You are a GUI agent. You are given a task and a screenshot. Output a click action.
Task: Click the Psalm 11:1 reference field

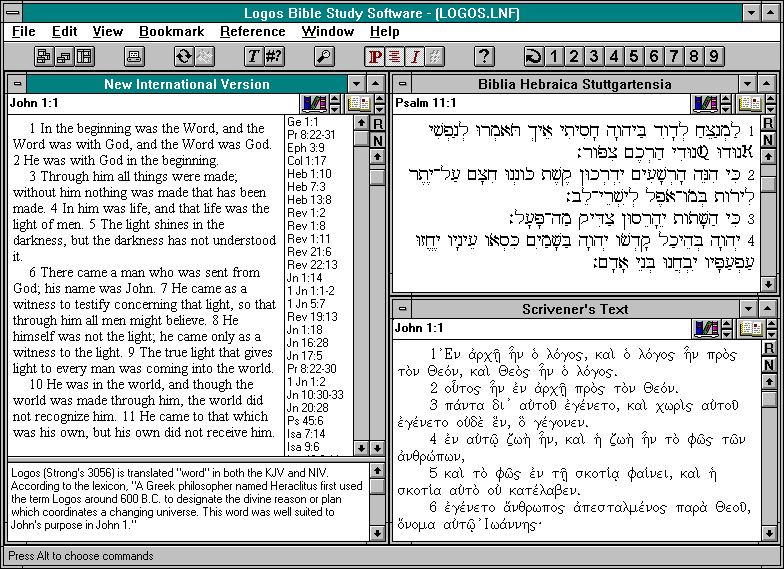pyautogui.click(x=542, y=104)
